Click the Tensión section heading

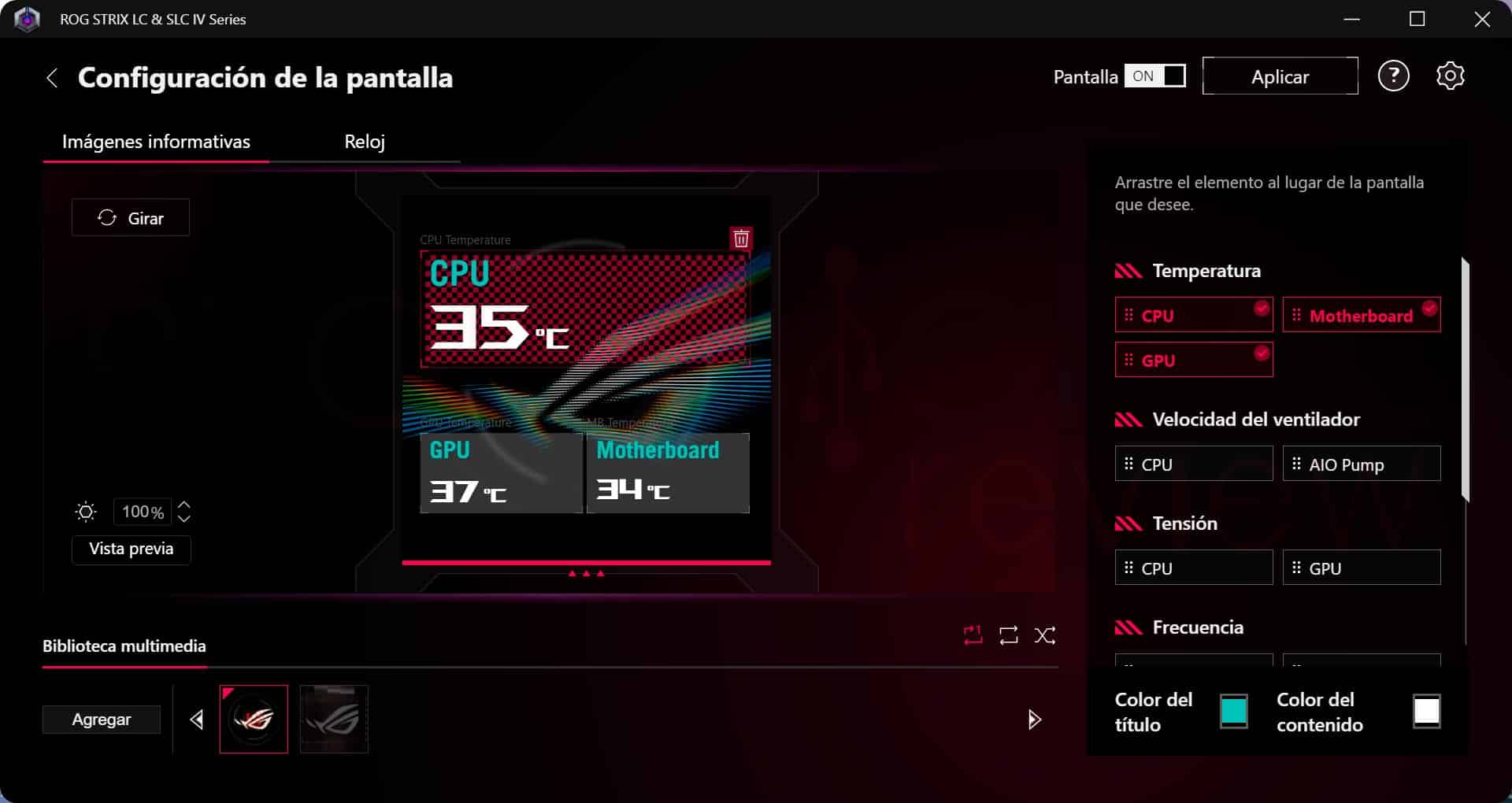(x=1184, y=524)
